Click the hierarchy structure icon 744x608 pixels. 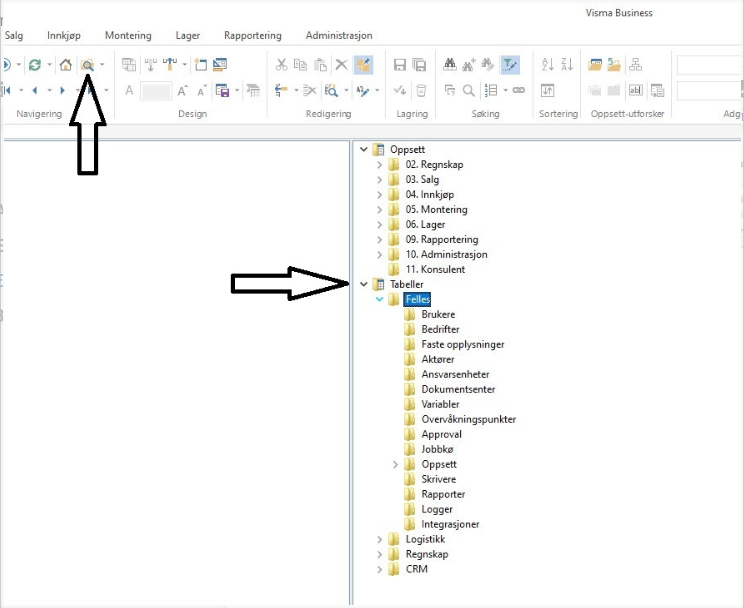tap(635, 65)
